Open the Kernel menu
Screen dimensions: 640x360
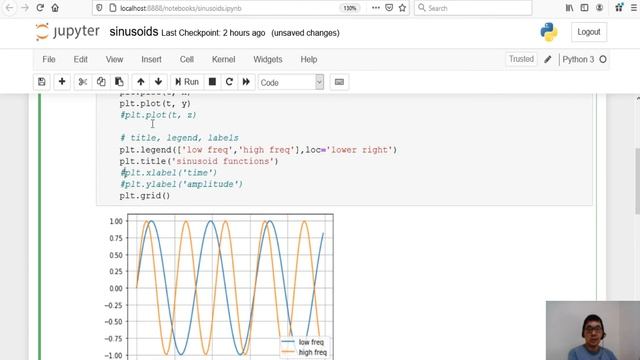(223, 60)
